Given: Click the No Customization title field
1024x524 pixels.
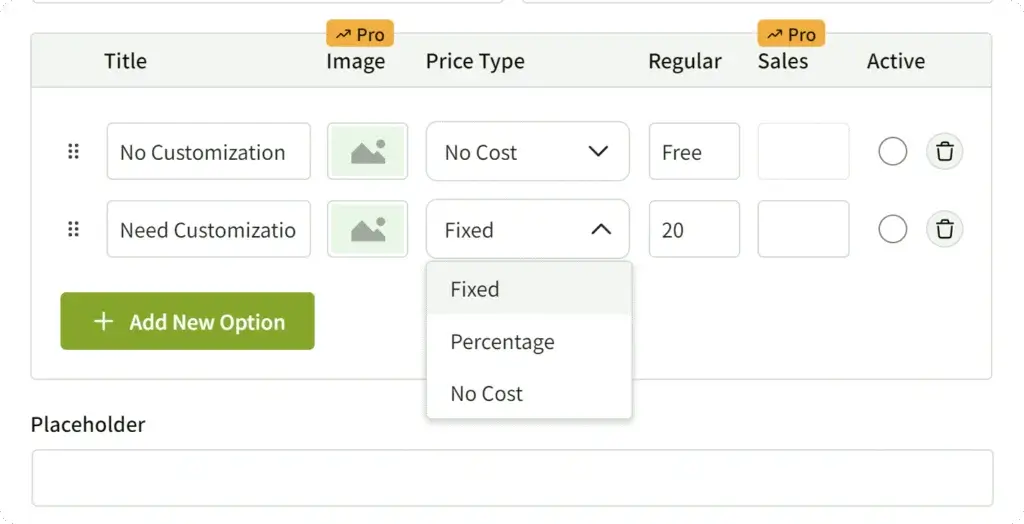Looking at the screenshot, I should click(208, 152).
